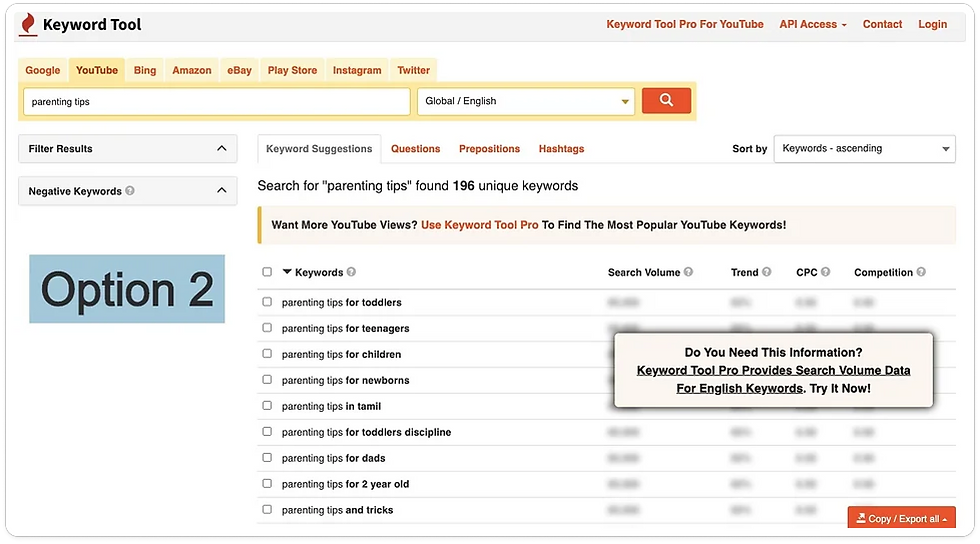The width and height of the screenshot is (980, 544).
Task: Select the YouTube search tab
Action: (97, 70)
